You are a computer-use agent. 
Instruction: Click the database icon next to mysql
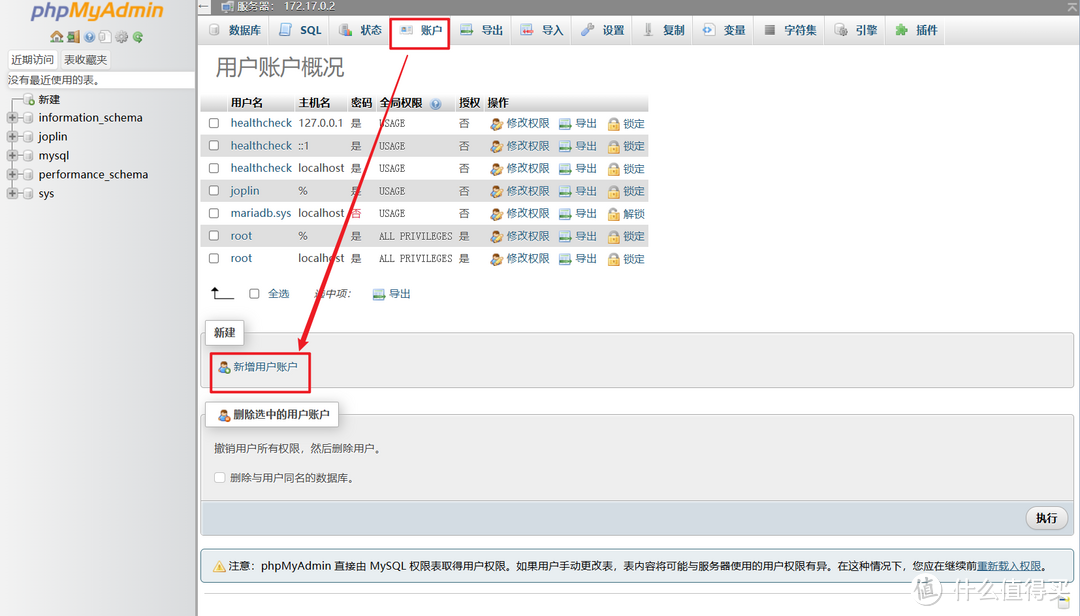pos(28,156)
